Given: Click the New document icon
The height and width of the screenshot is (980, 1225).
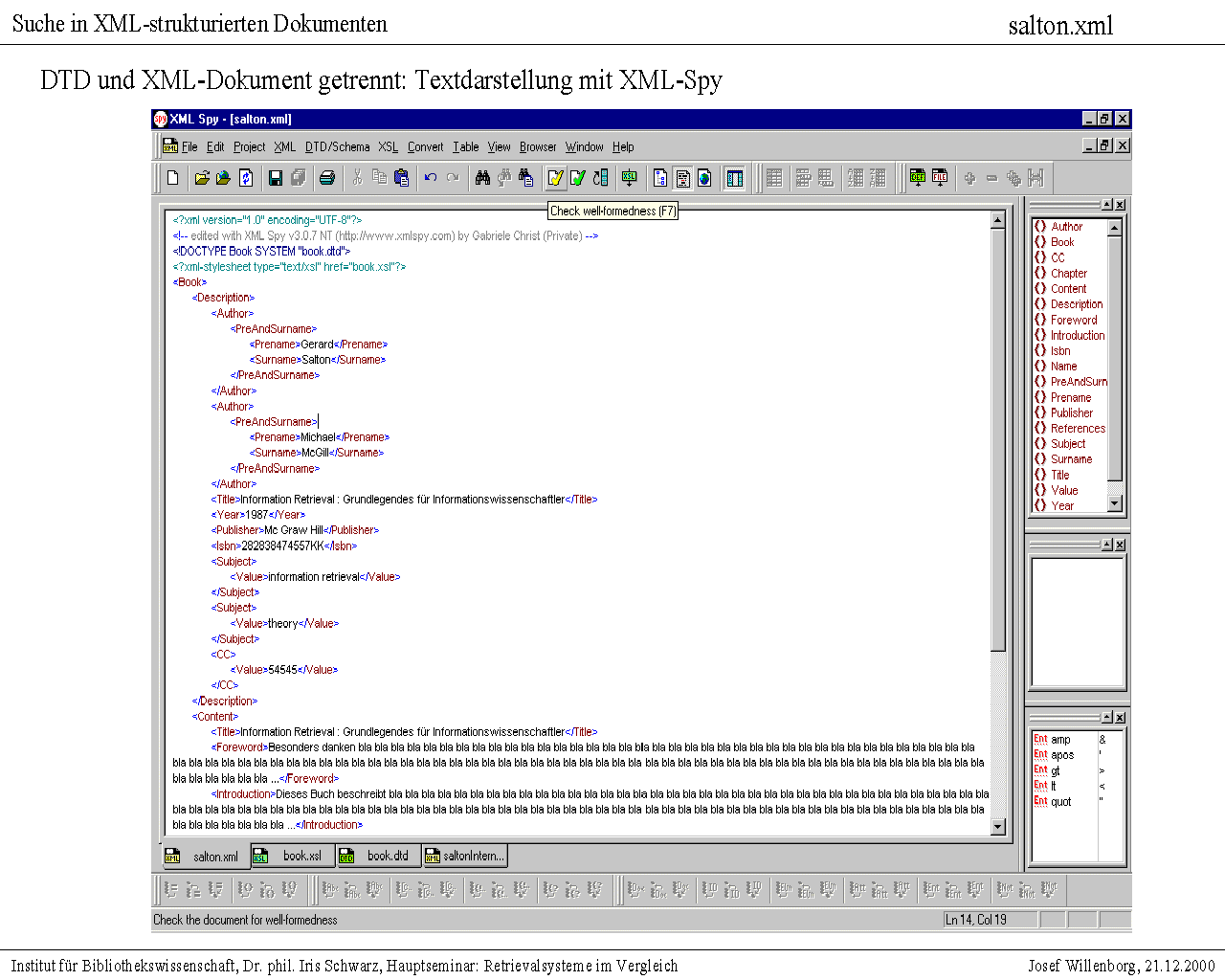Looking at the screenshot, I should point(173,178).
